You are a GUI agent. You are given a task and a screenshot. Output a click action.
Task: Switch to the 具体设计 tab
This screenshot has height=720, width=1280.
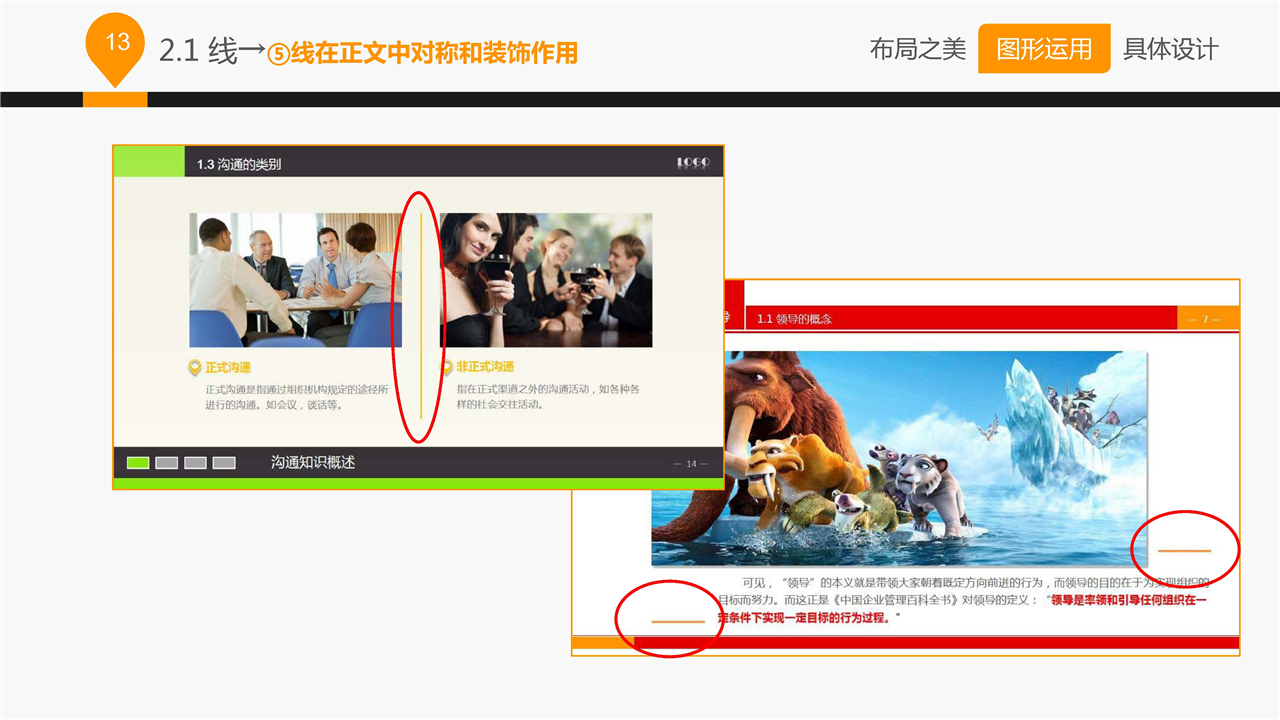(1170, 49)
